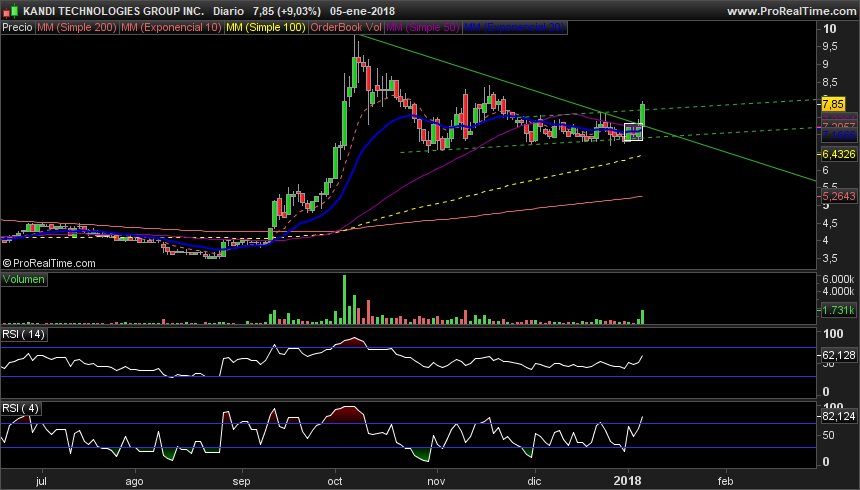This screenshot has width=860, height=490.
Task: Click the 05-ene-2018 date text
Action: 362,11
